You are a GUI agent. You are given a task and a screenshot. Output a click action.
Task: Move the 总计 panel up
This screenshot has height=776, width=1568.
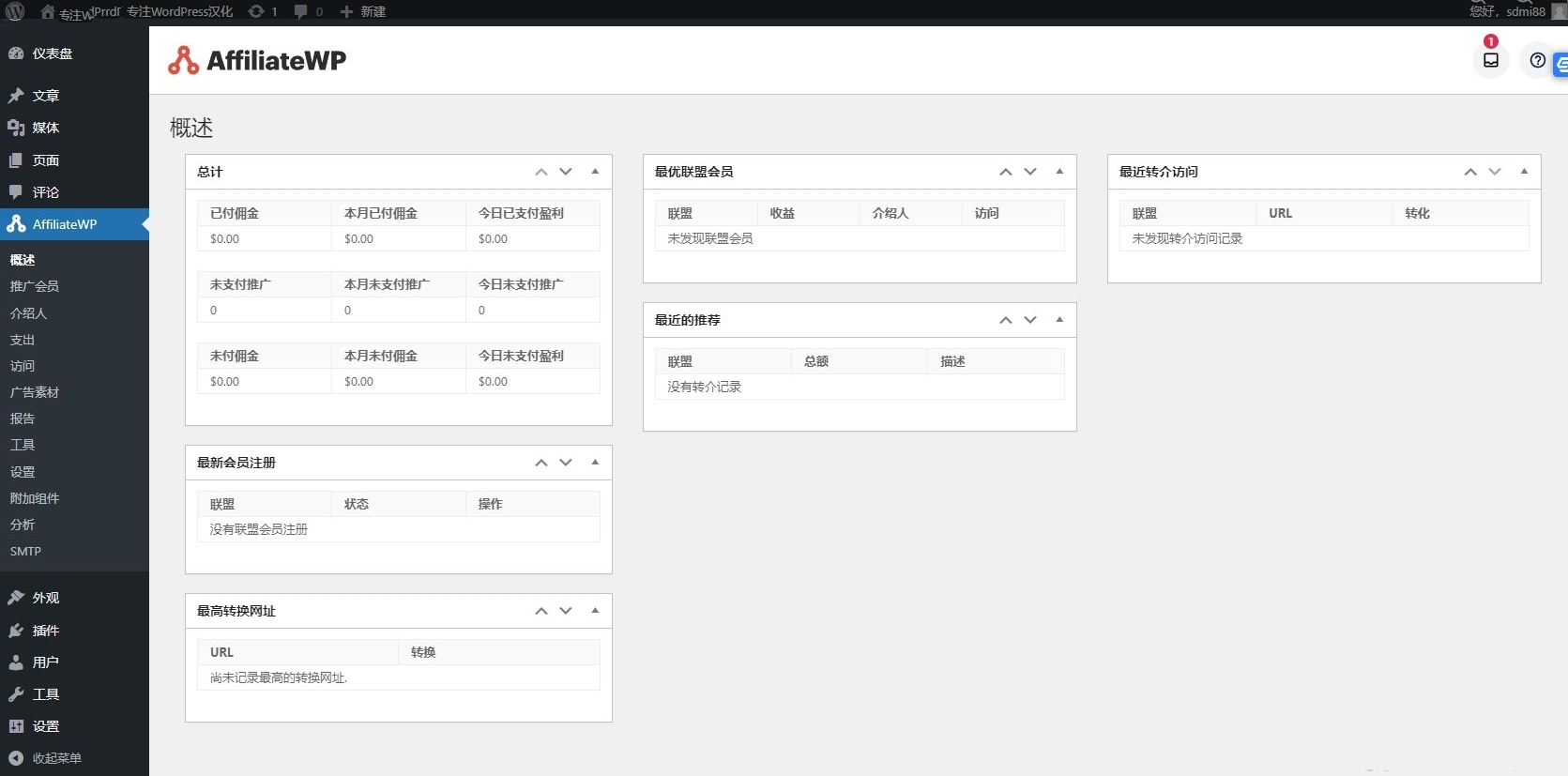point(541,172)
